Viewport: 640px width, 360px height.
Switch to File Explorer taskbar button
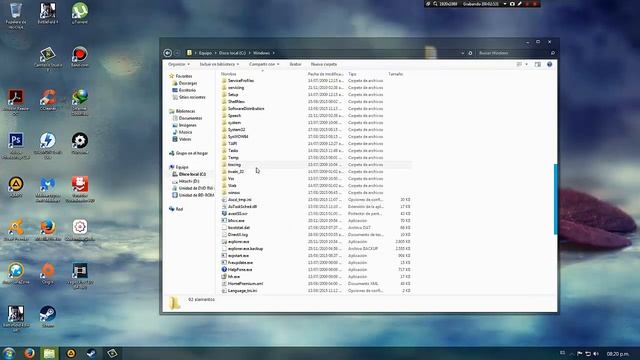pyautogui.click(x=49, y=353)
